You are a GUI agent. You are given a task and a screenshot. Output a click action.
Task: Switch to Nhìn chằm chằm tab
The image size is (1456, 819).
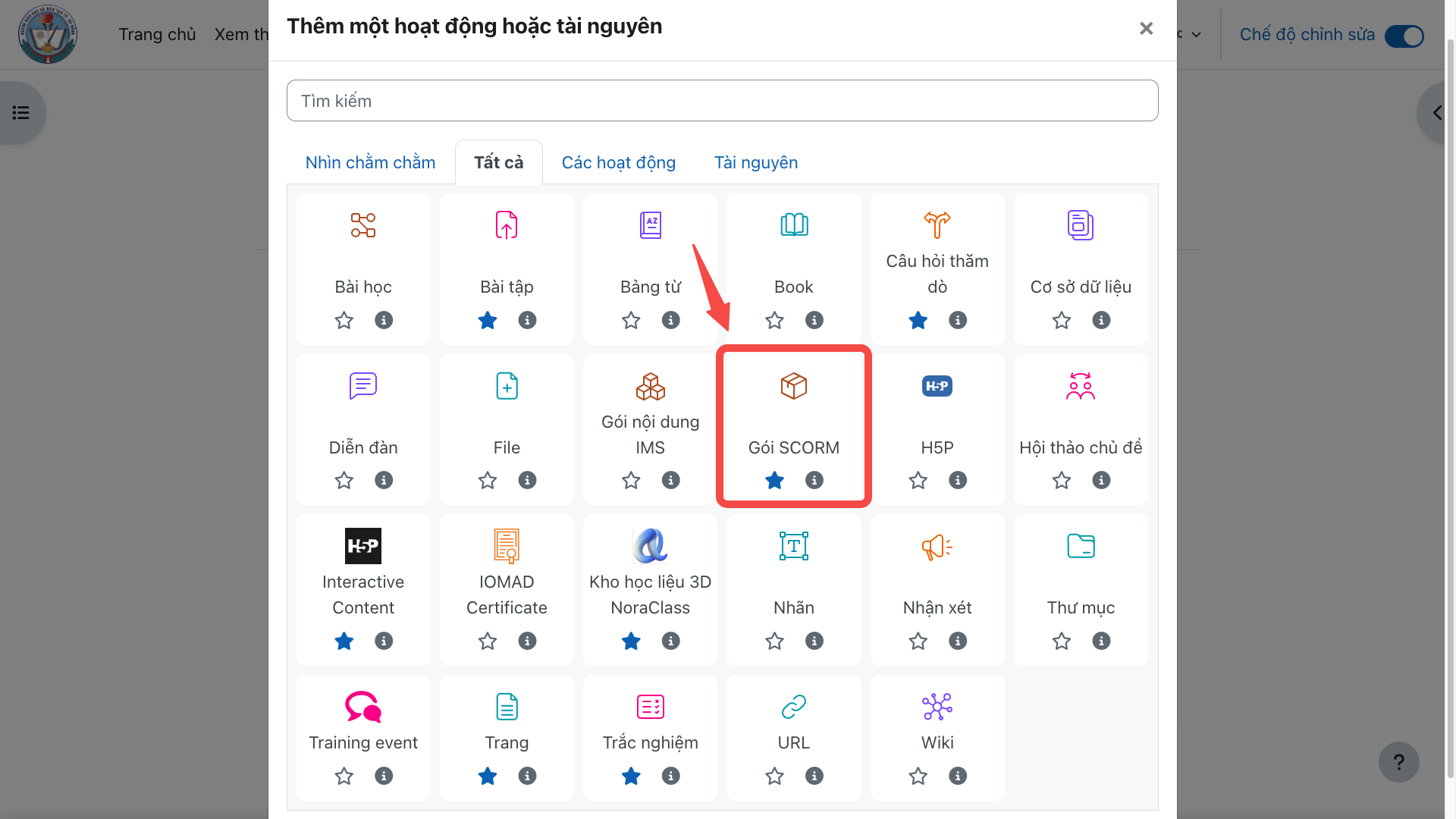tap(370, 162)
